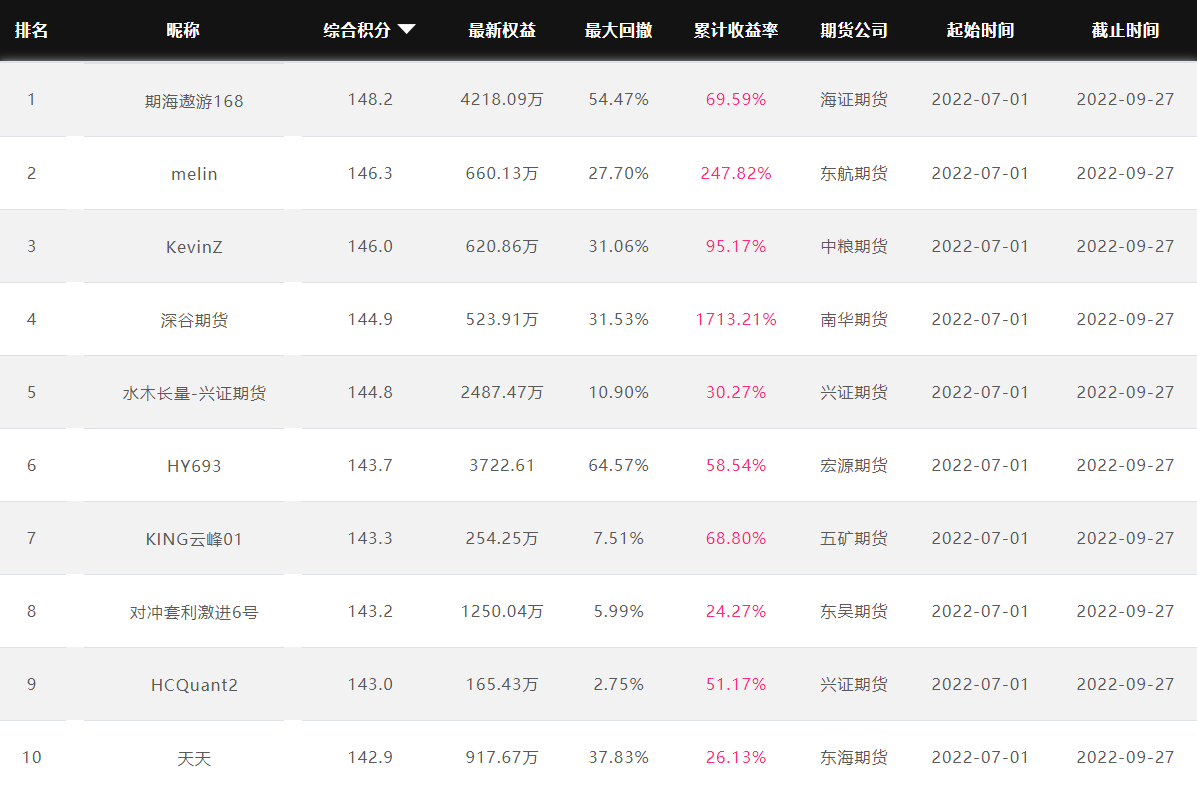Select futures company 中粮期货
Screen dimensions: 1197x791
(x=853, y=246)
